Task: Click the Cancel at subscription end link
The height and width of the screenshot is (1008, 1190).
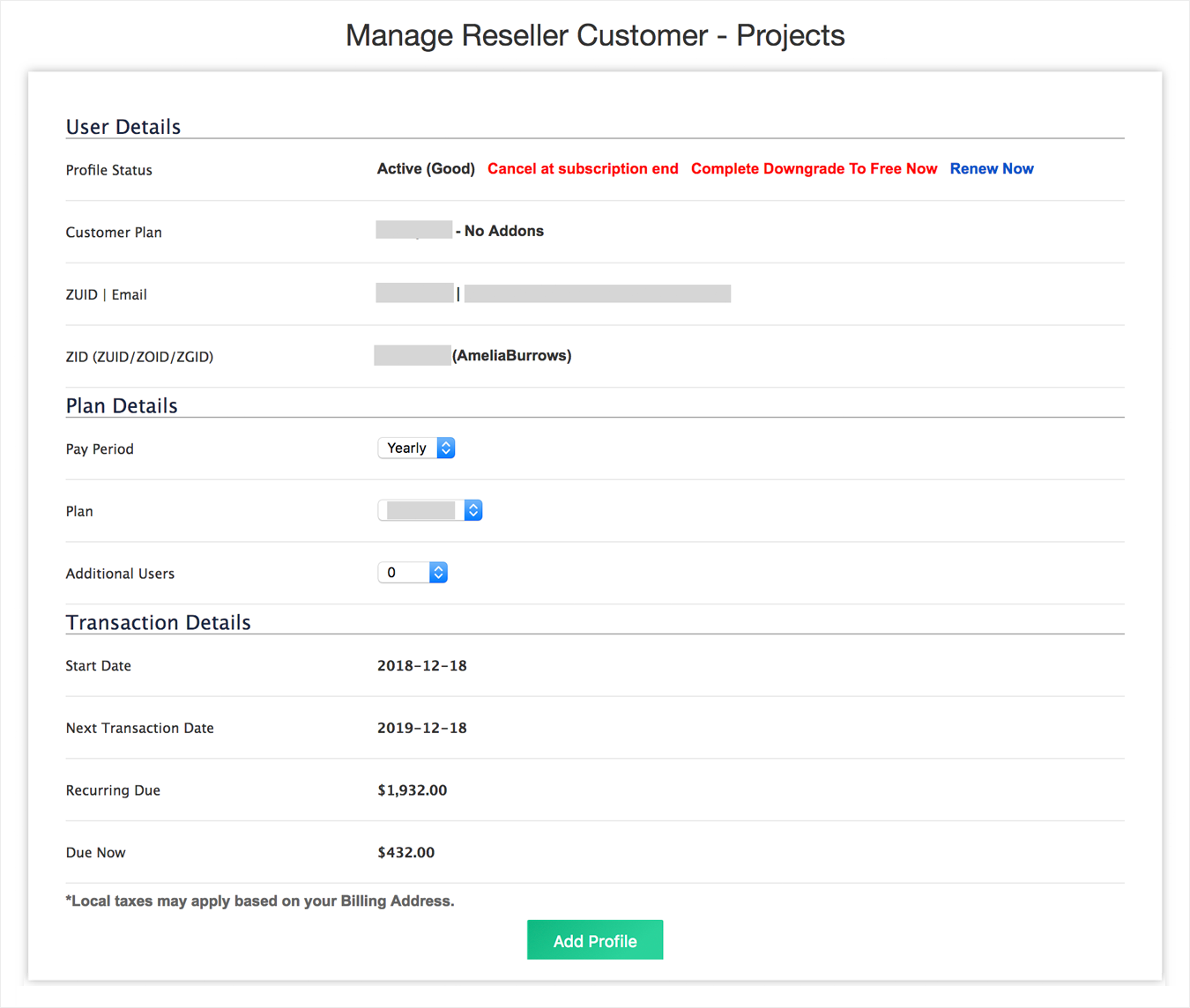Action: [x=583, y=169]
